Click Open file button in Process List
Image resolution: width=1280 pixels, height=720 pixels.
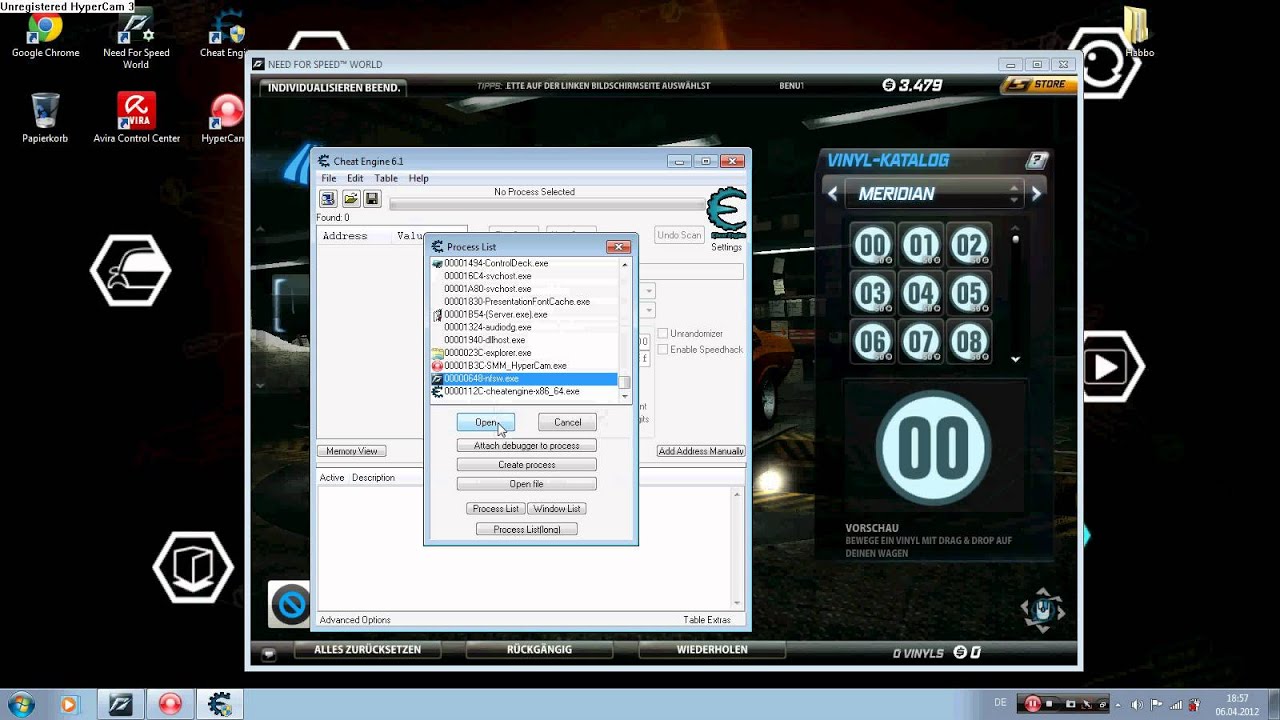(526, 484)
